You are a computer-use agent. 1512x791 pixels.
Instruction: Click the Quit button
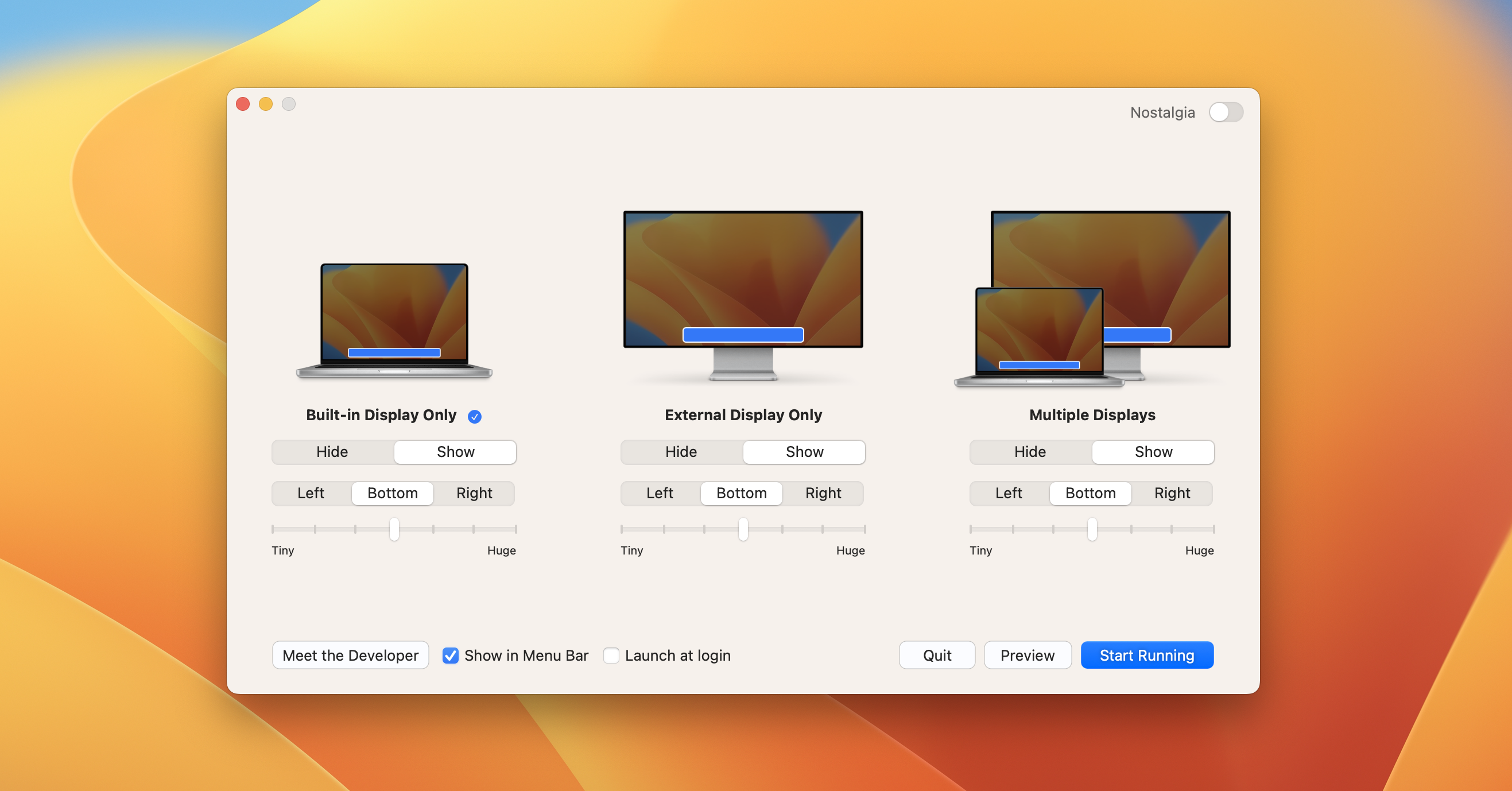937,655
